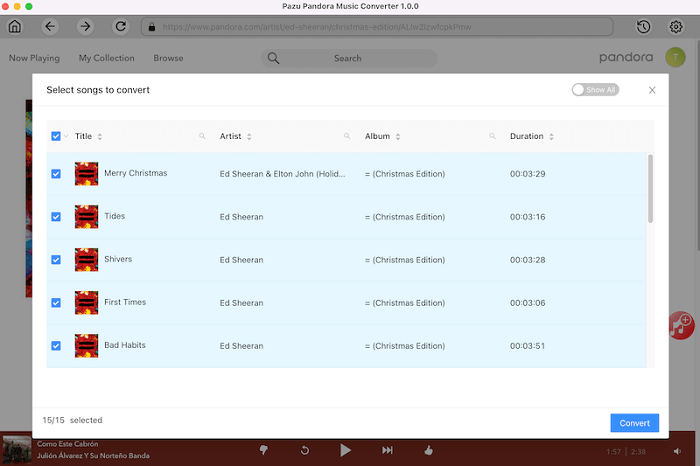Go back using the left arrow

[x=50, y=26]
